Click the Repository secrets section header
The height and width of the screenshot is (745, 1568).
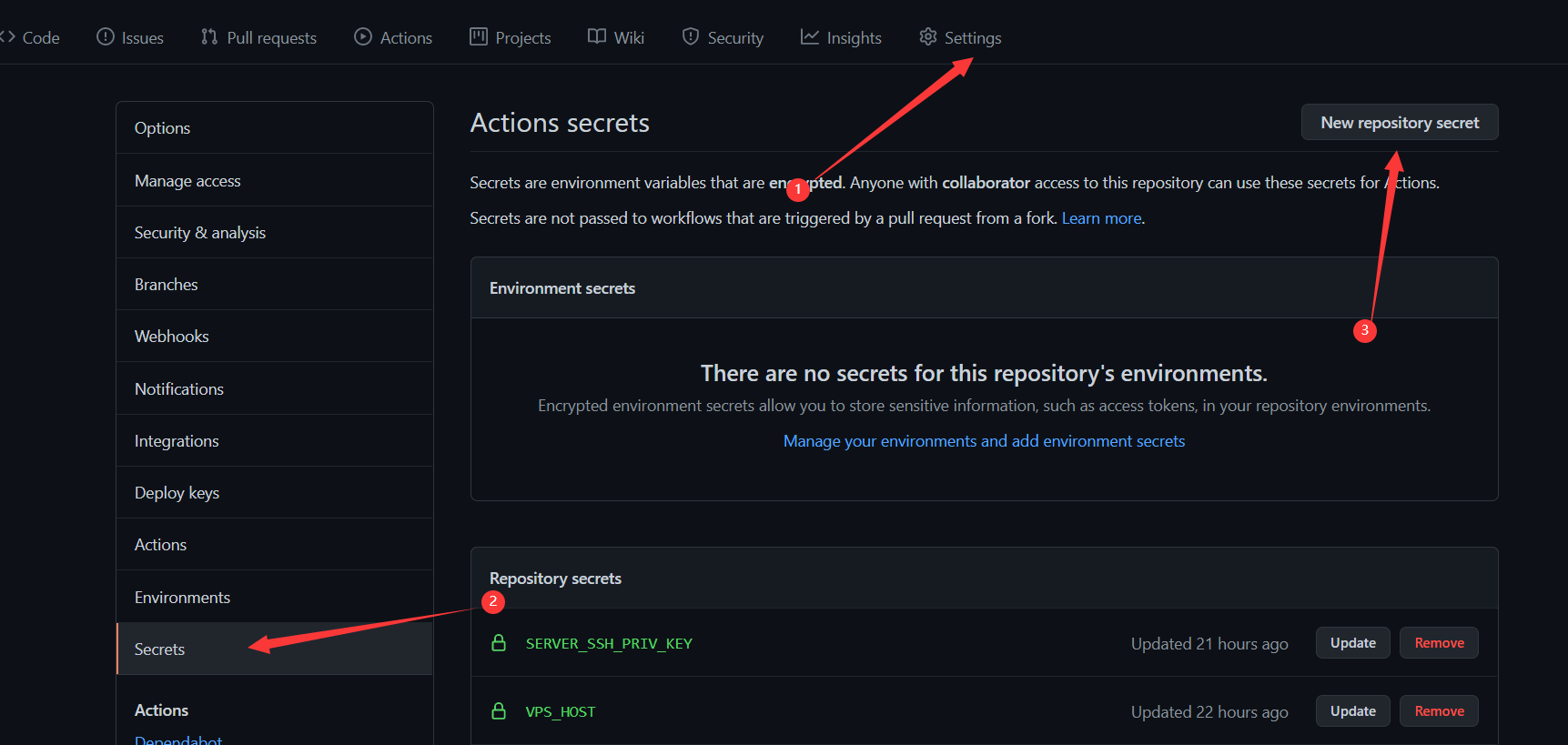pyautogui.click(x=555, y=579)
